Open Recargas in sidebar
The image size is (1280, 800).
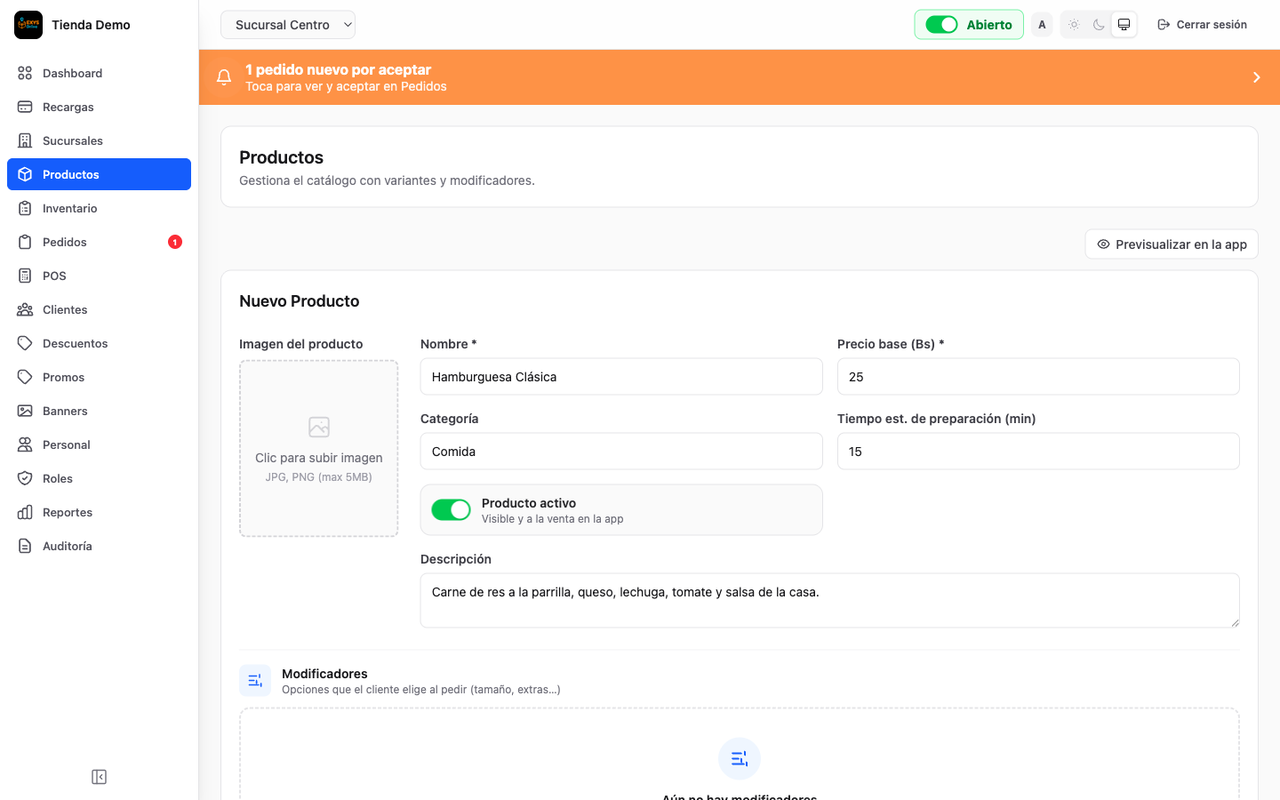coord(99,107)
